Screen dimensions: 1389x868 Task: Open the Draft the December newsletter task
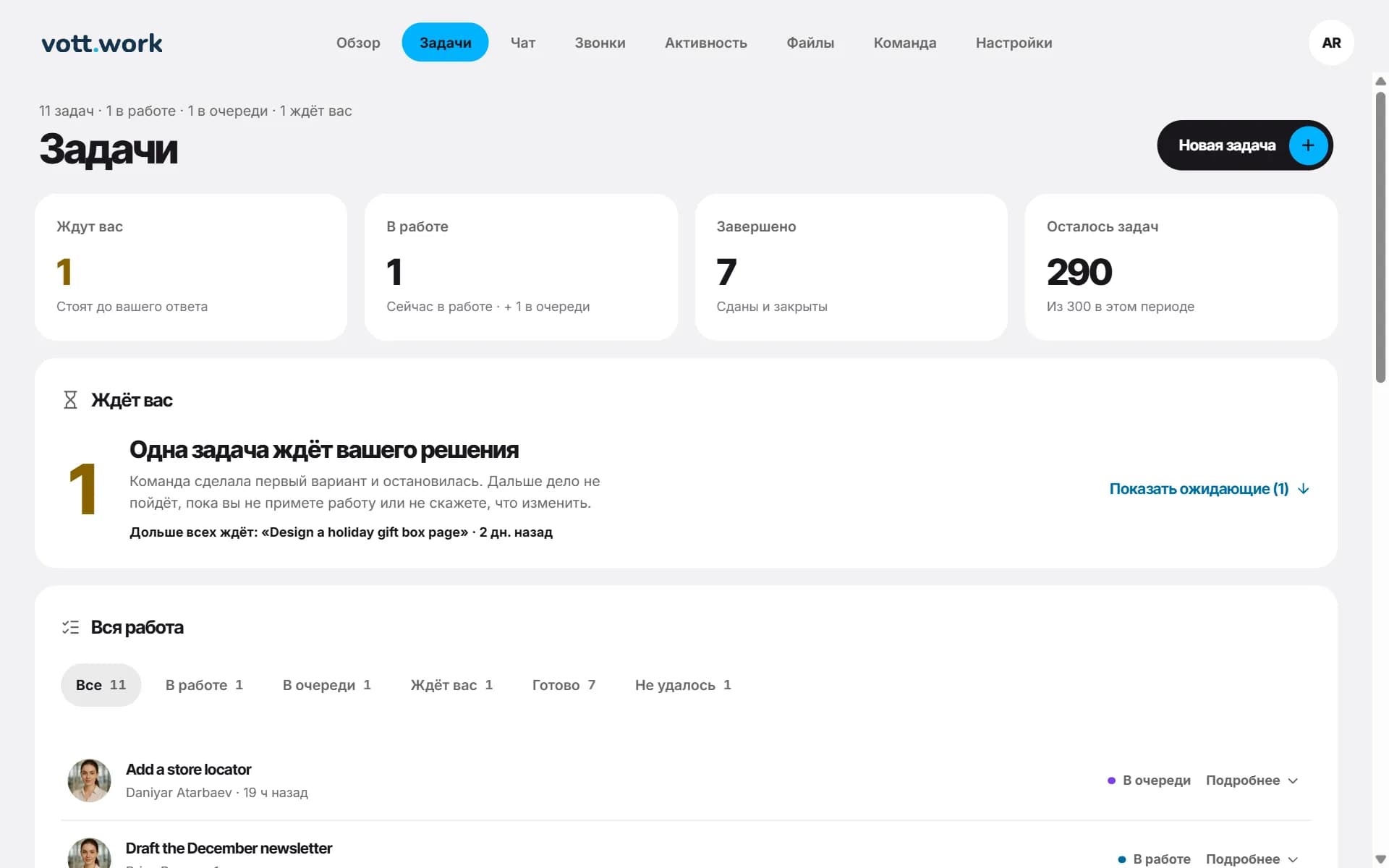(229, 848)
